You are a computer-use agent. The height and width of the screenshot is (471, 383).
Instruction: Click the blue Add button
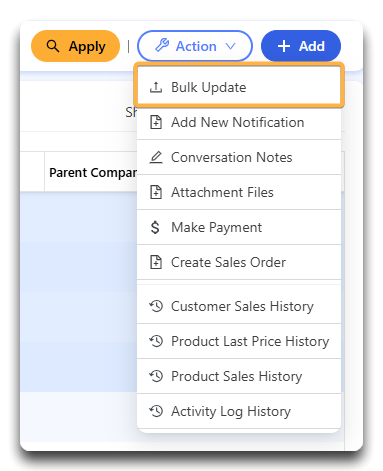click(301, 46)
